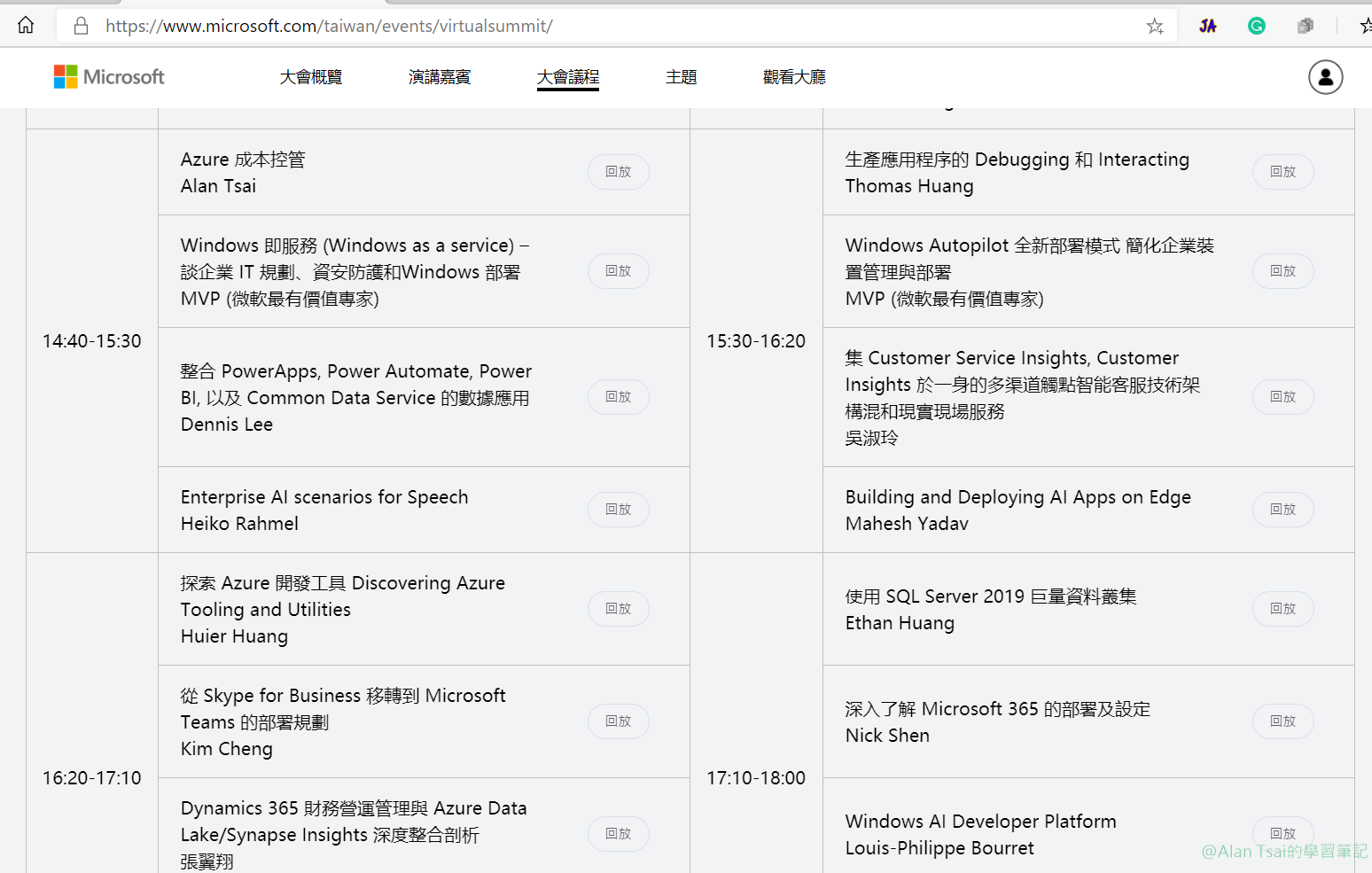
Task: Replay 吳淑玲's Customer Service Insights session
Action: pyautogui.click(x=1283, y=397)
